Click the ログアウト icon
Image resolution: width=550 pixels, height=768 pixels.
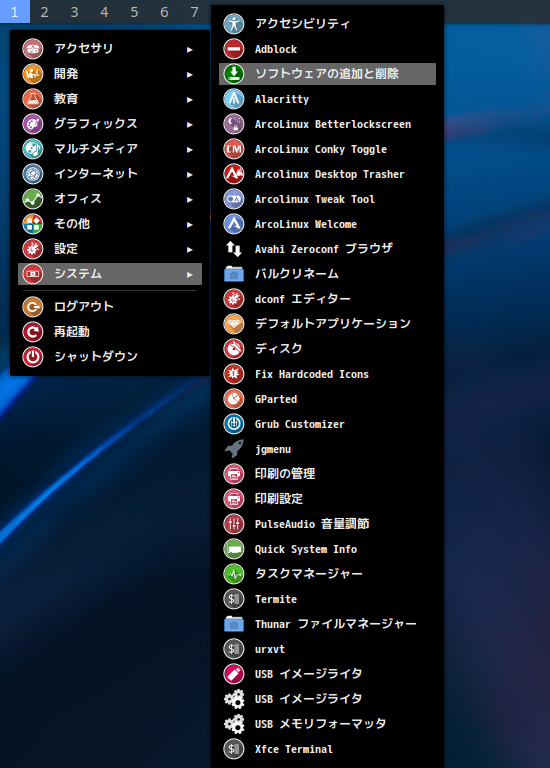(x=33, y=307)
